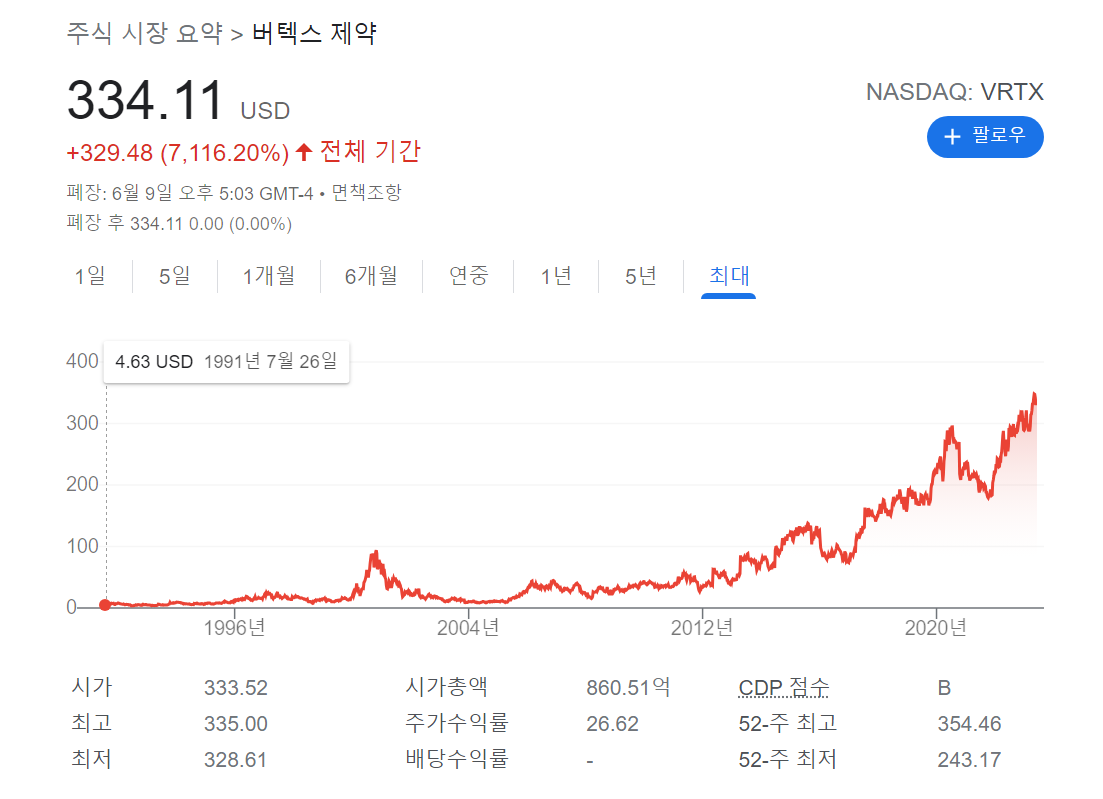Pick the 5년 range tab
Viewport: 1103px width, 799px height.
tap(640, 276)
